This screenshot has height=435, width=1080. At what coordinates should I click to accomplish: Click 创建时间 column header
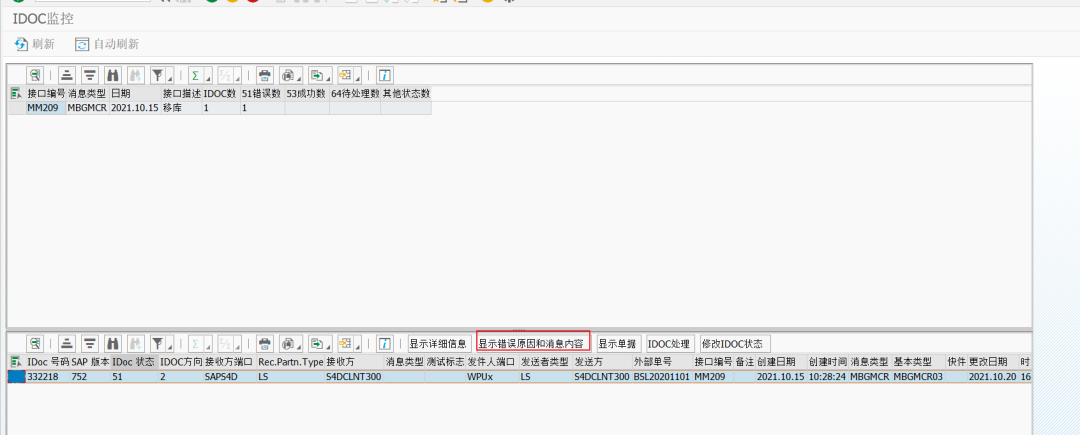[x=827, y=361]
